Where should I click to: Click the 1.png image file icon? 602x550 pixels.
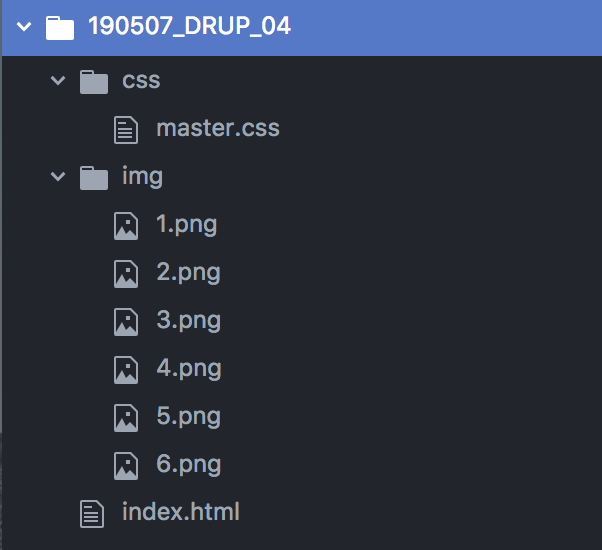pos(126,226)
